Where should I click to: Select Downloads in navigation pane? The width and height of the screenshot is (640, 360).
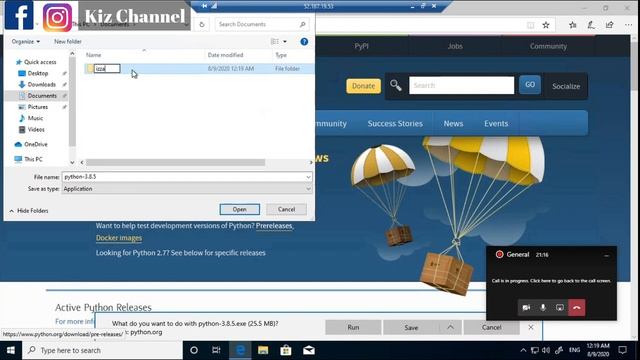[x=41, y=84]
